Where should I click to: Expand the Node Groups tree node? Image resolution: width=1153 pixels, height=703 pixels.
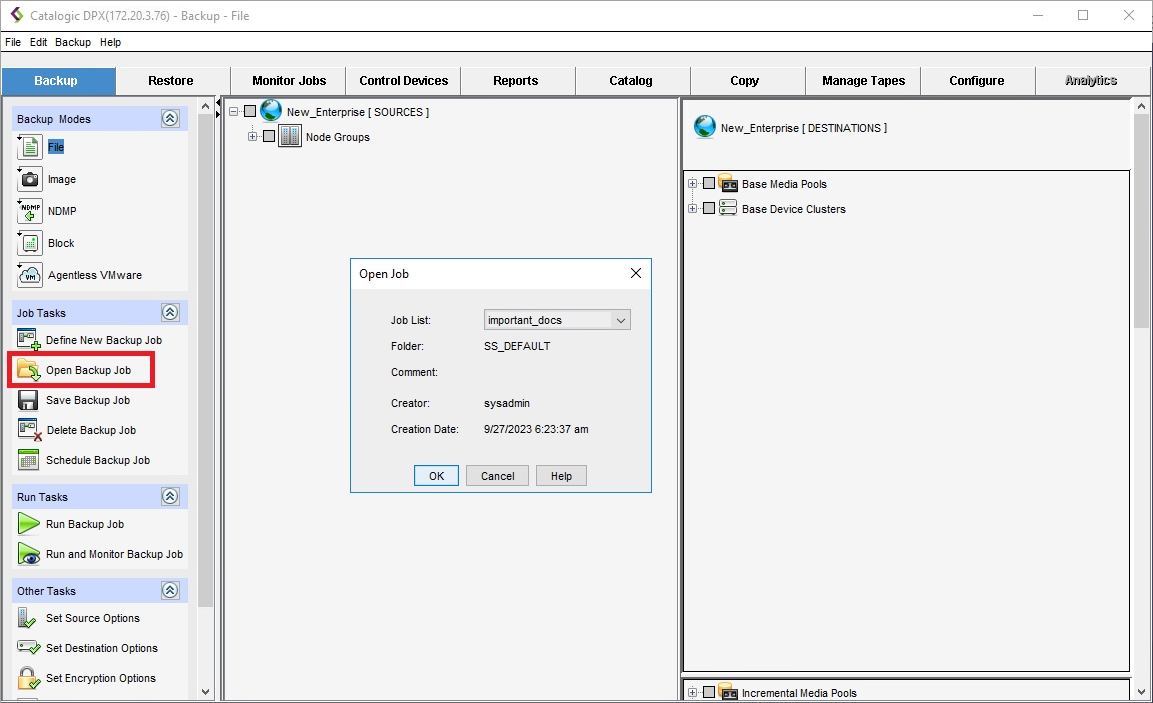point(253,137)
